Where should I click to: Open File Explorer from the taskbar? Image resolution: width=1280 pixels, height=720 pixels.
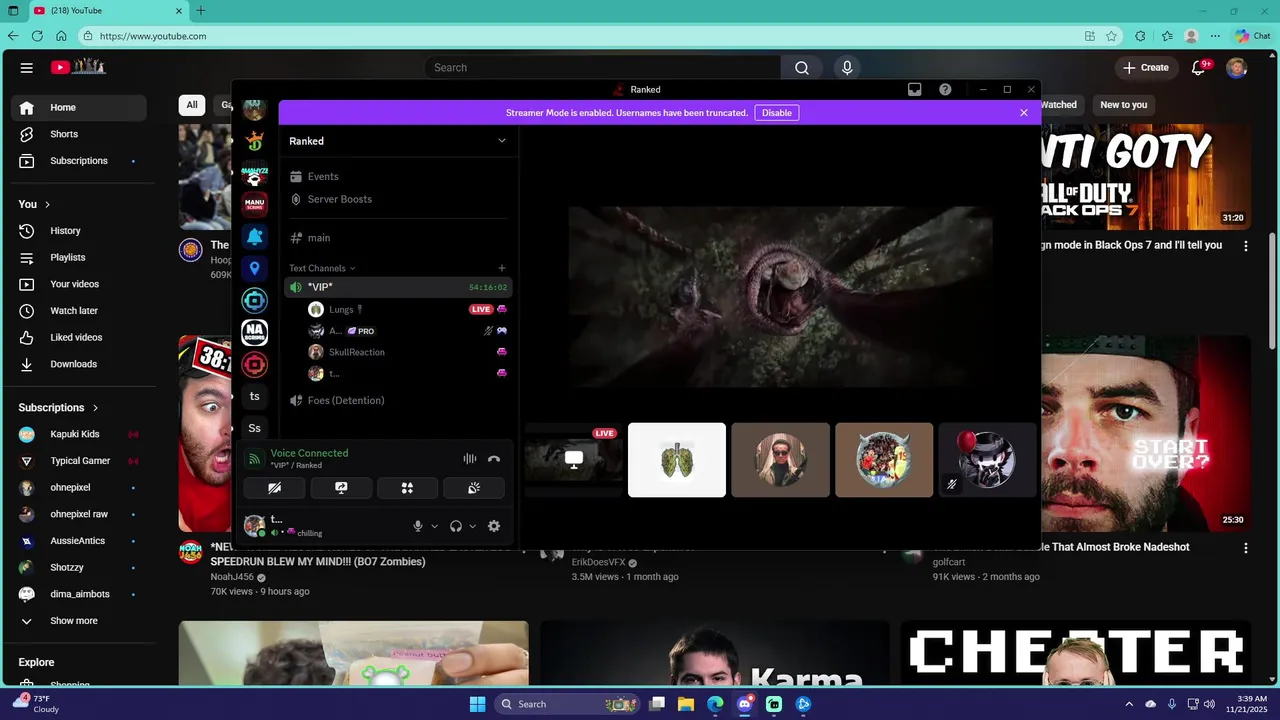point(686,704)
